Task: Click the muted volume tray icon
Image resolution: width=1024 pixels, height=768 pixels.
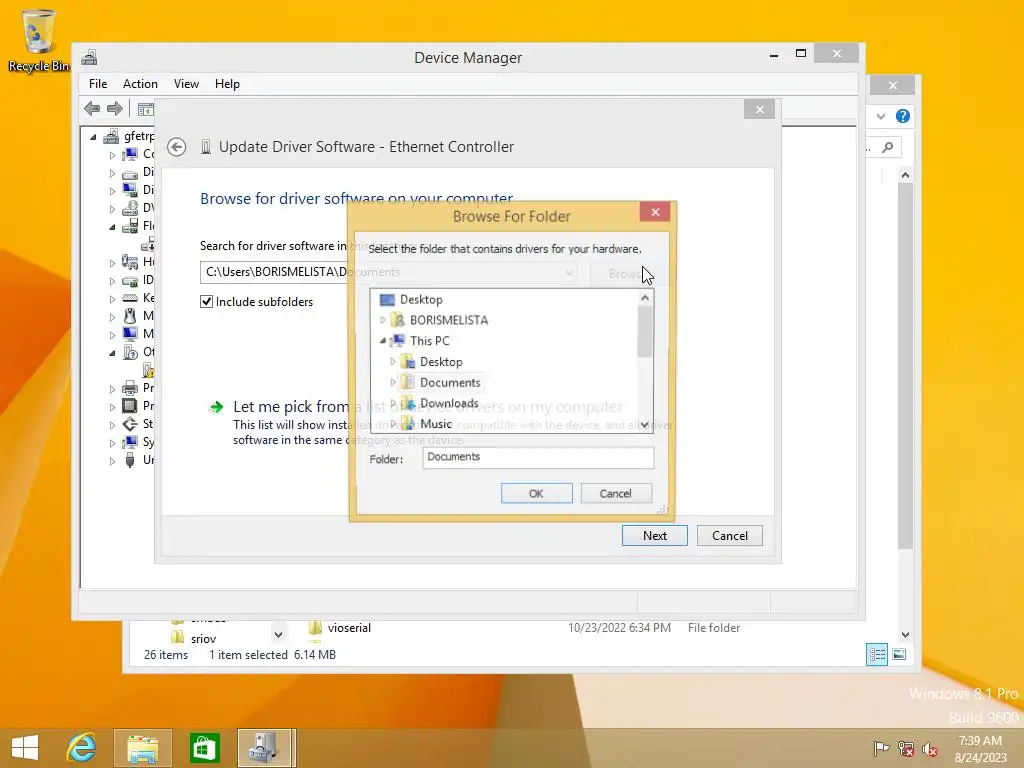Action: click(929, 748)
